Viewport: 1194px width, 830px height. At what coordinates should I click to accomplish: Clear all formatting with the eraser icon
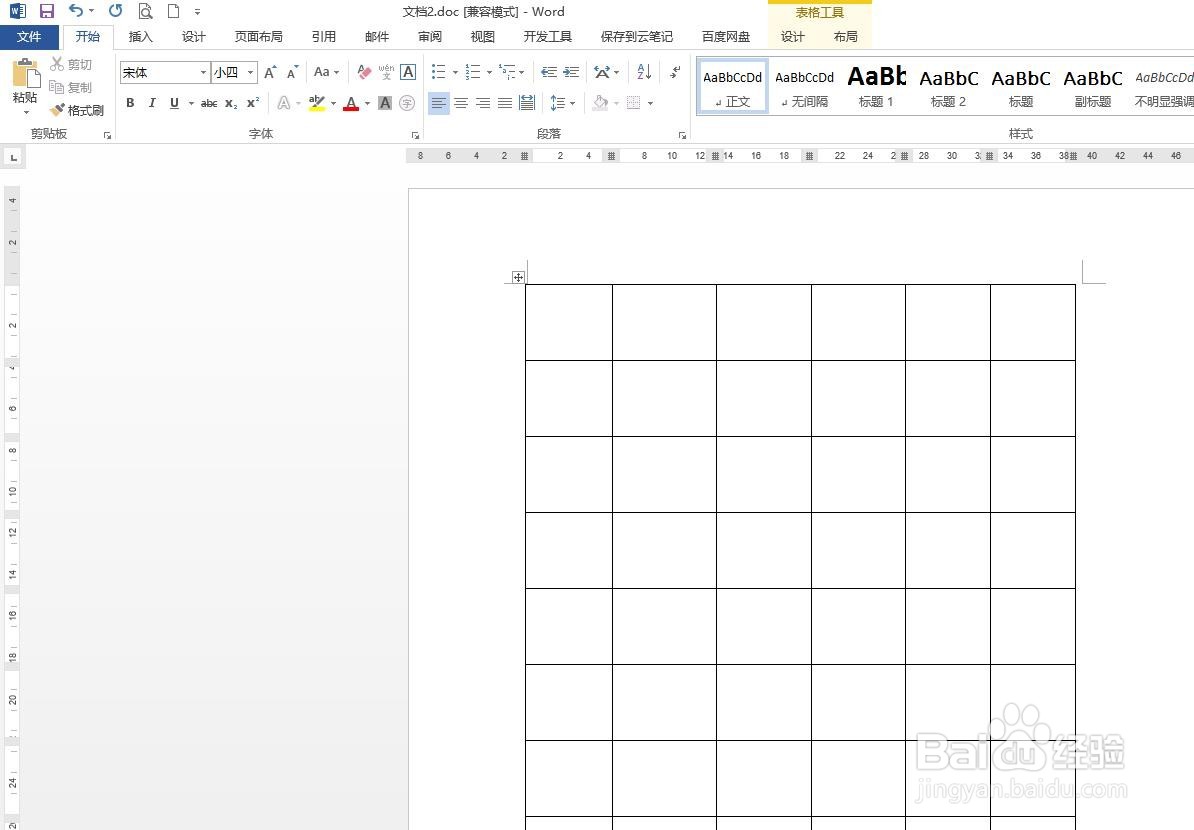click(x=364, y=72)
